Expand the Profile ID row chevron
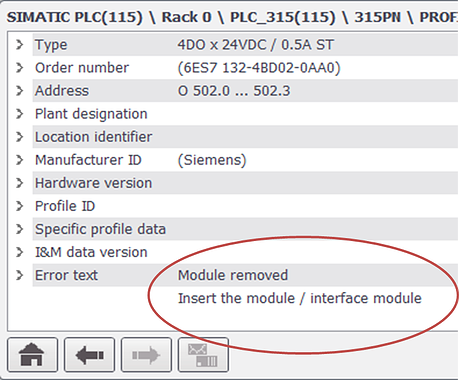The image size is (459, 380). coord(20,206)
